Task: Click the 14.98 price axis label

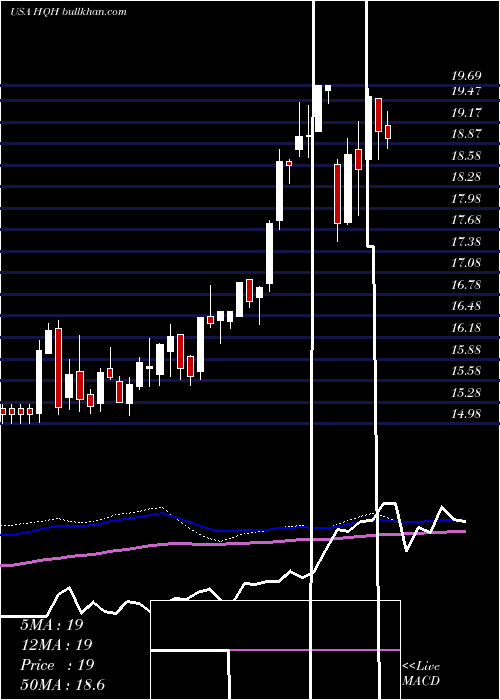Action: tap(467, 414)
